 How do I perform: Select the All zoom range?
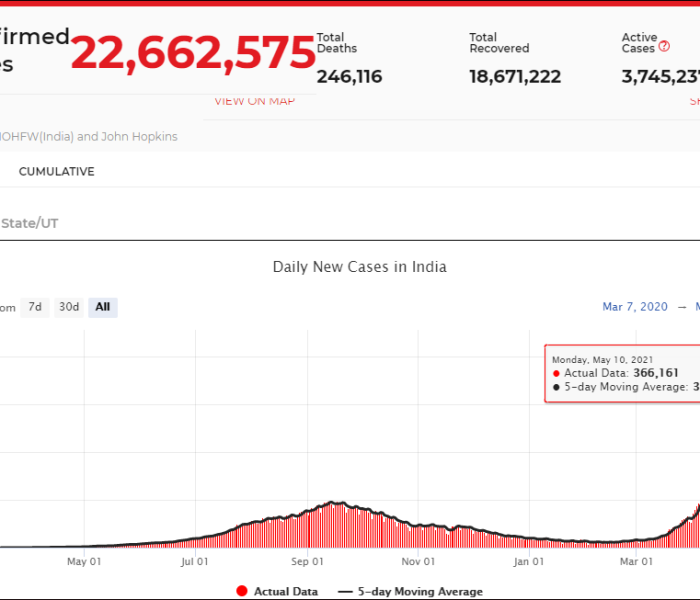(x=102, y=307)
